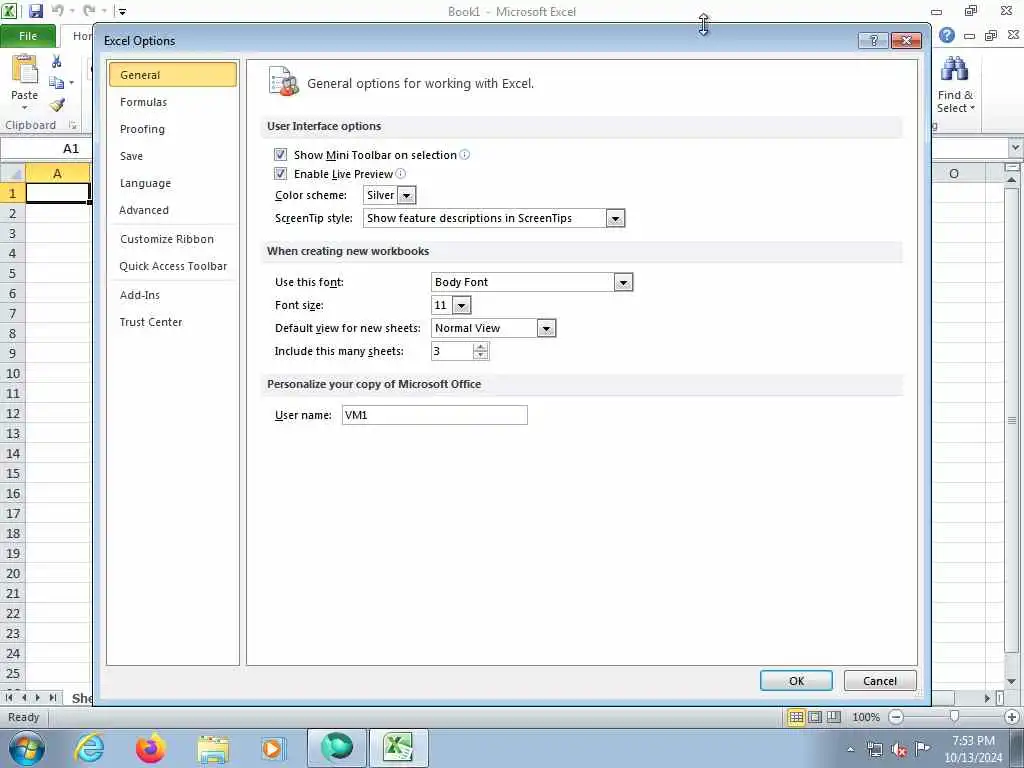Open the Trust Center category

172,322
